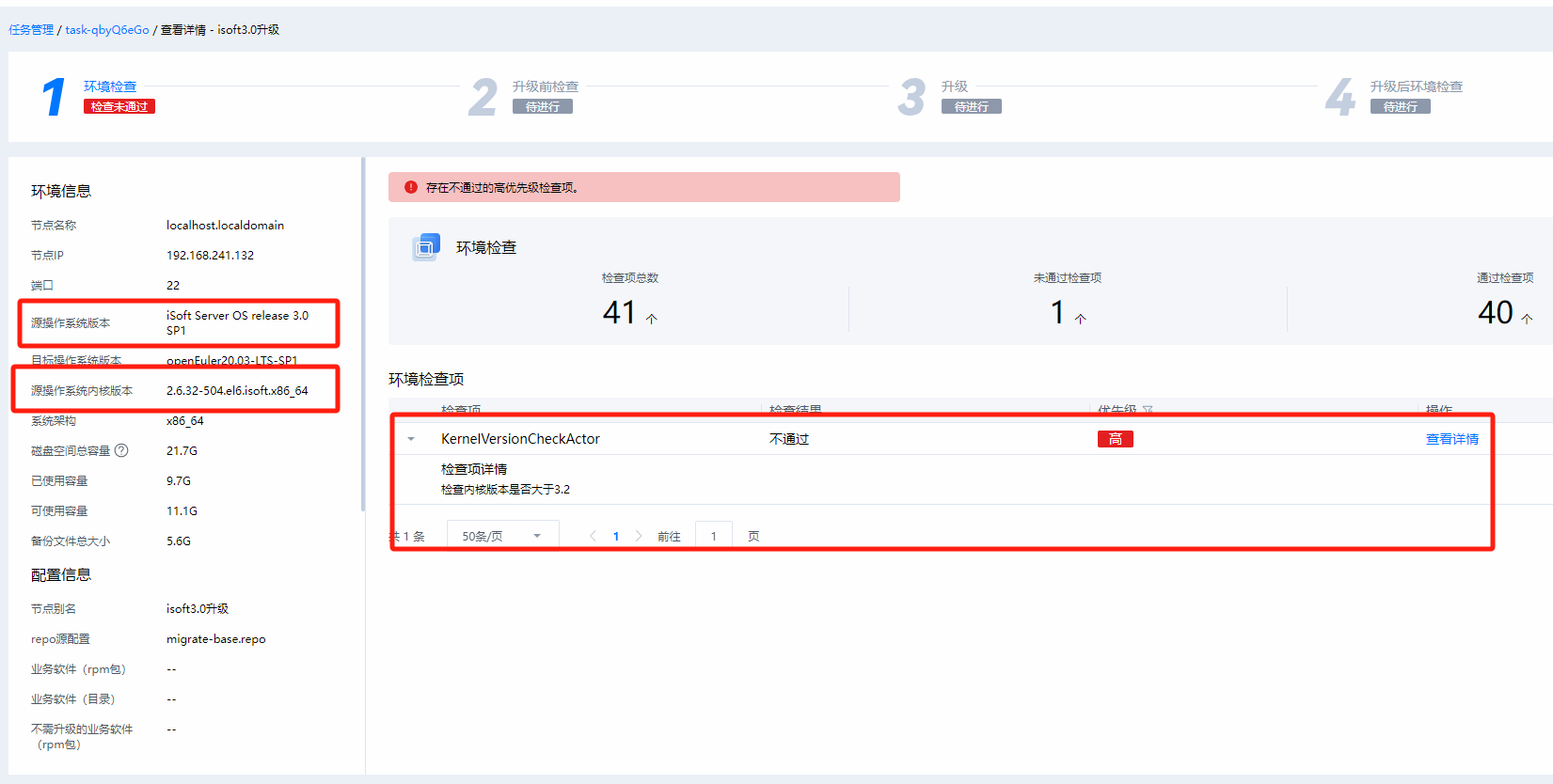Select step 4 升级后环境检查
Screen dimensions: 1553x784
point(1416,86)
